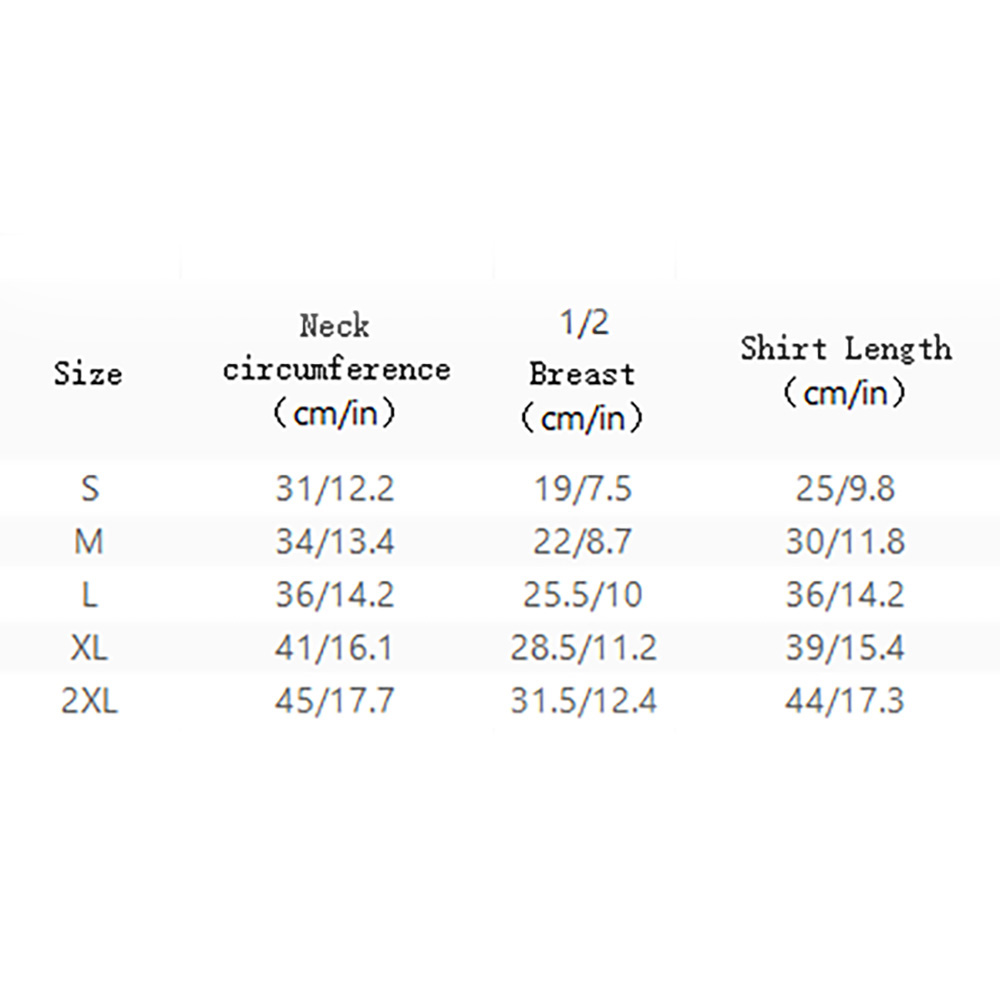This screenshot has height=1000, width=1000.
Task: Click the 1/2 Breast column header
Action: 582,371
